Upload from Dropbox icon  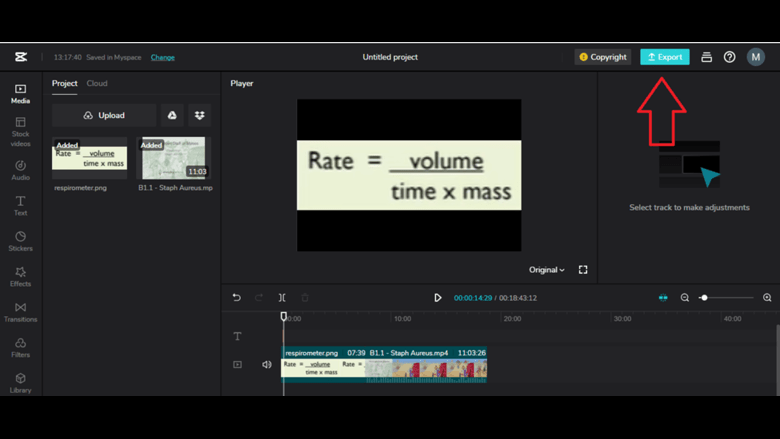(200, 116)
